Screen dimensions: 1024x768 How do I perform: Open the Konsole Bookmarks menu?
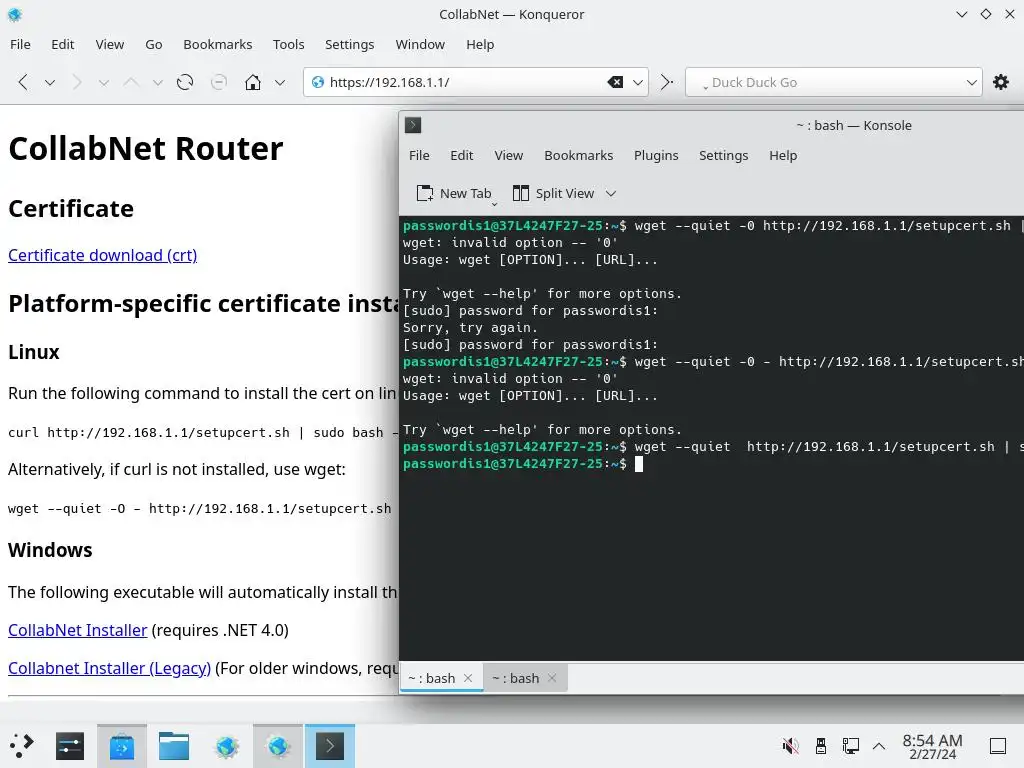tap(579, 155)
